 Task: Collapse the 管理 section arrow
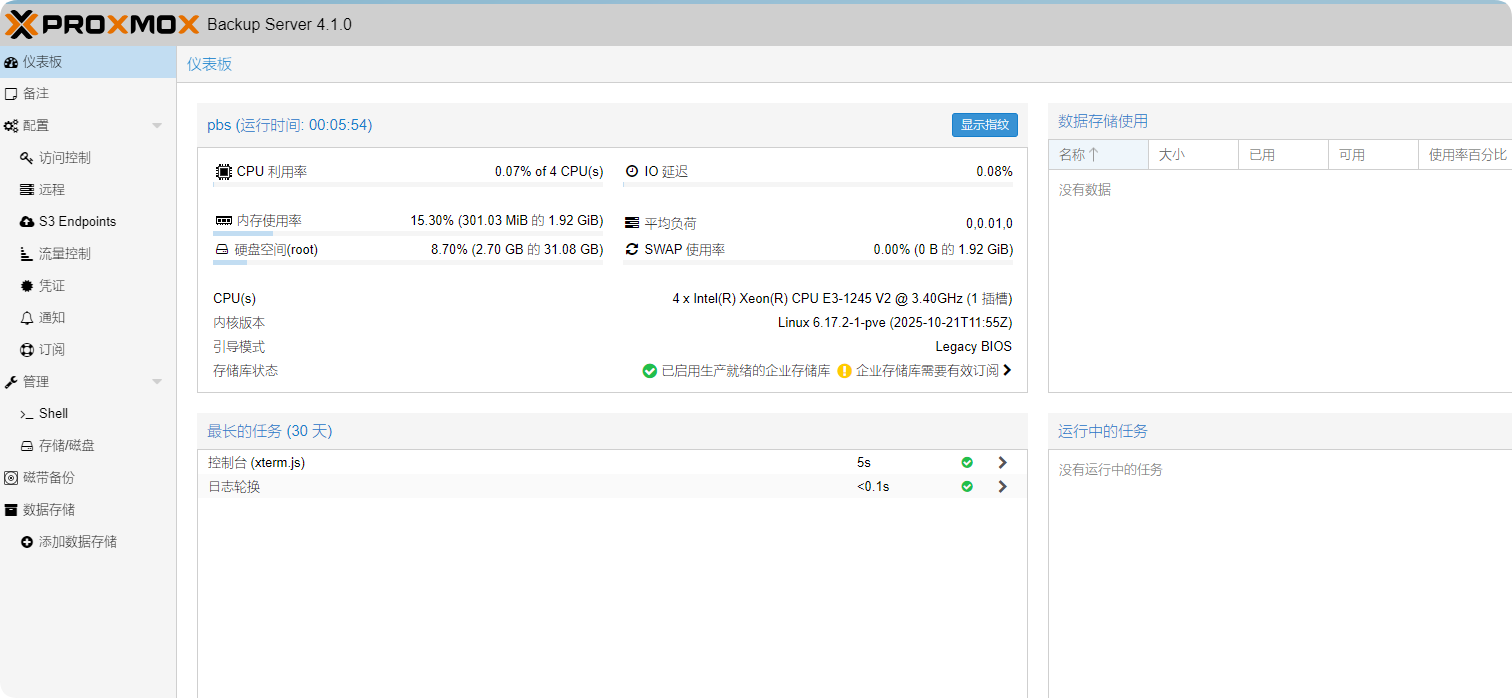point(157,382)
